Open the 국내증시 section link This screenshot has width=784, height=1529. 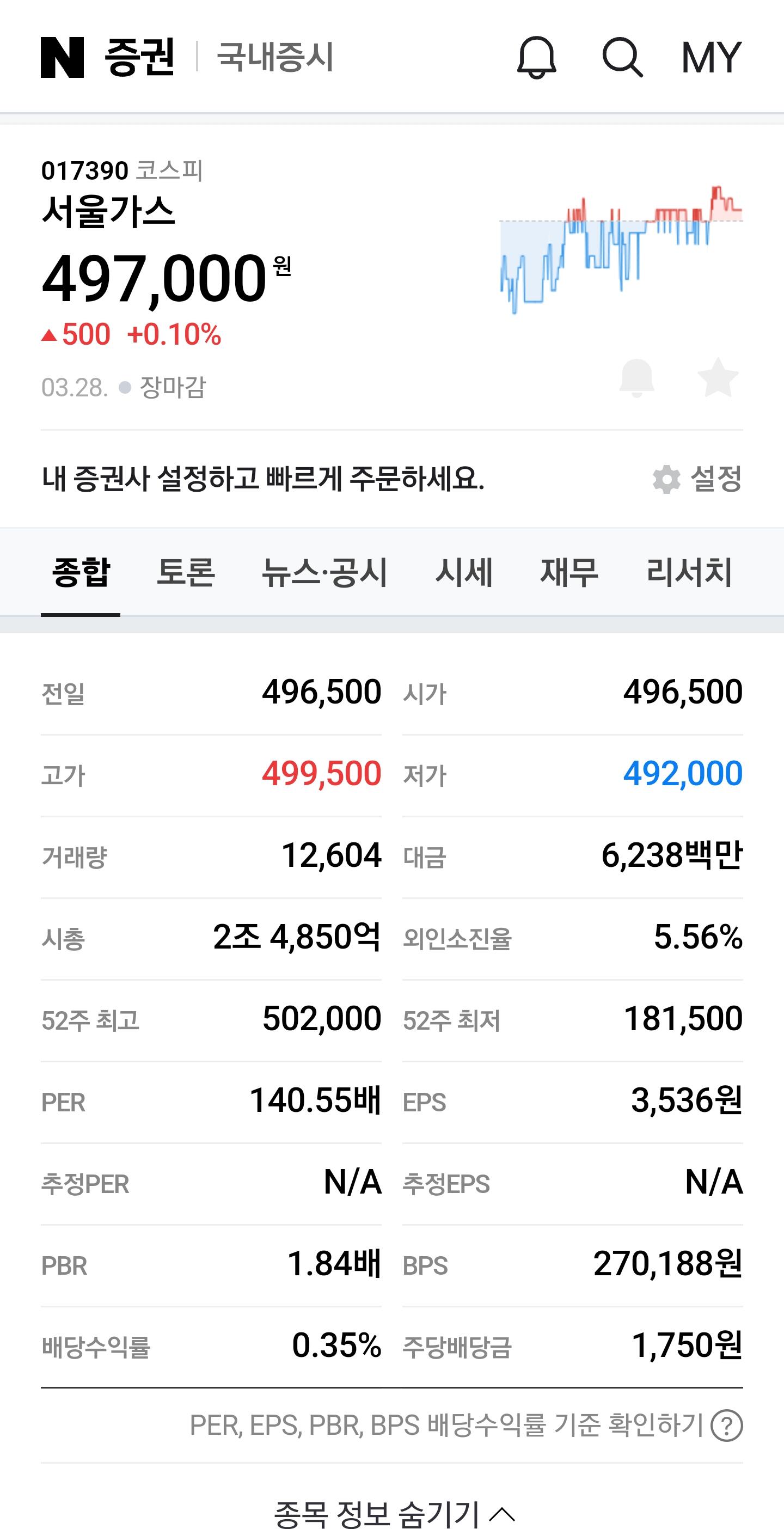[x=275, y=58]
